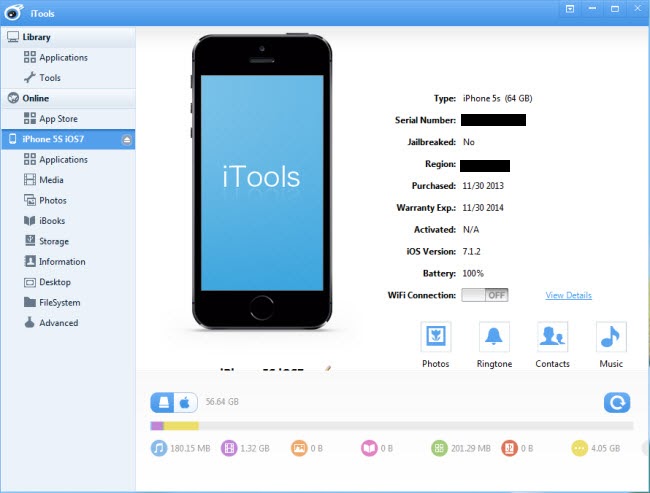Open Desktop section

pos(47,282)
